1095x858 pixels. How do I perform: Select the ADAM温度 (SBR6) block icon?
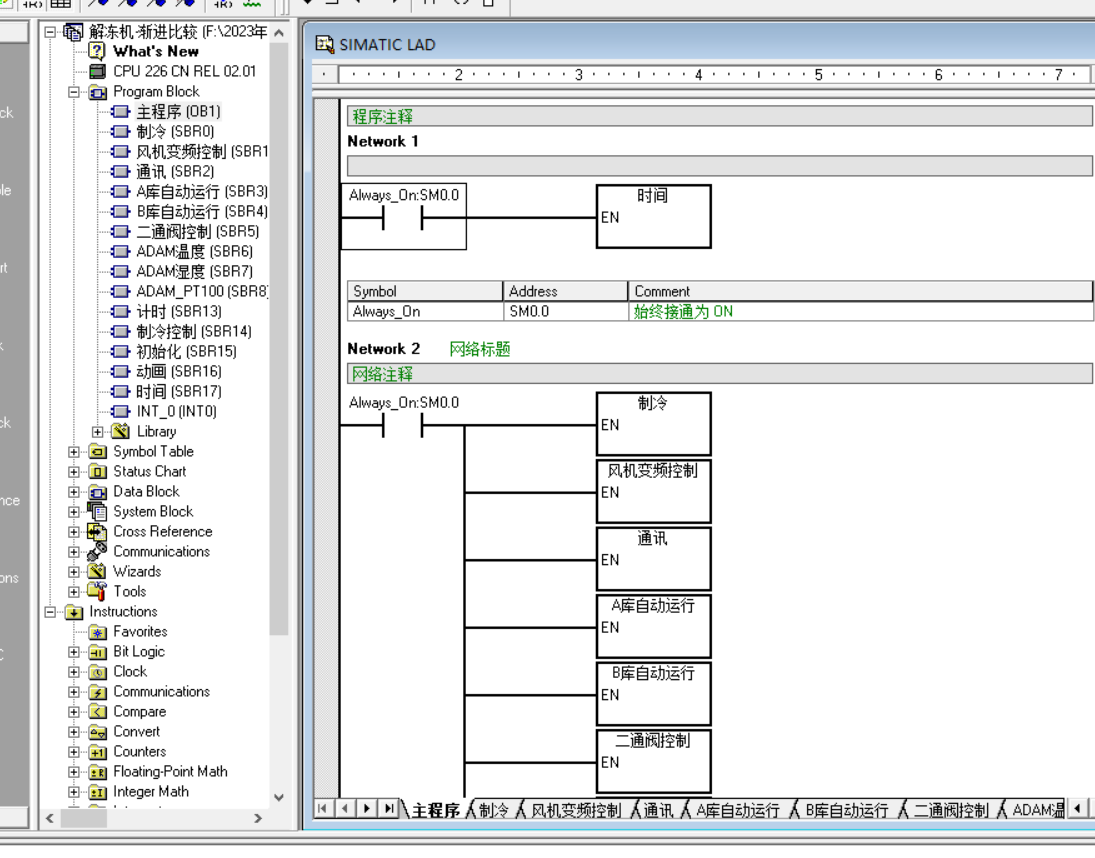[121, 251]
